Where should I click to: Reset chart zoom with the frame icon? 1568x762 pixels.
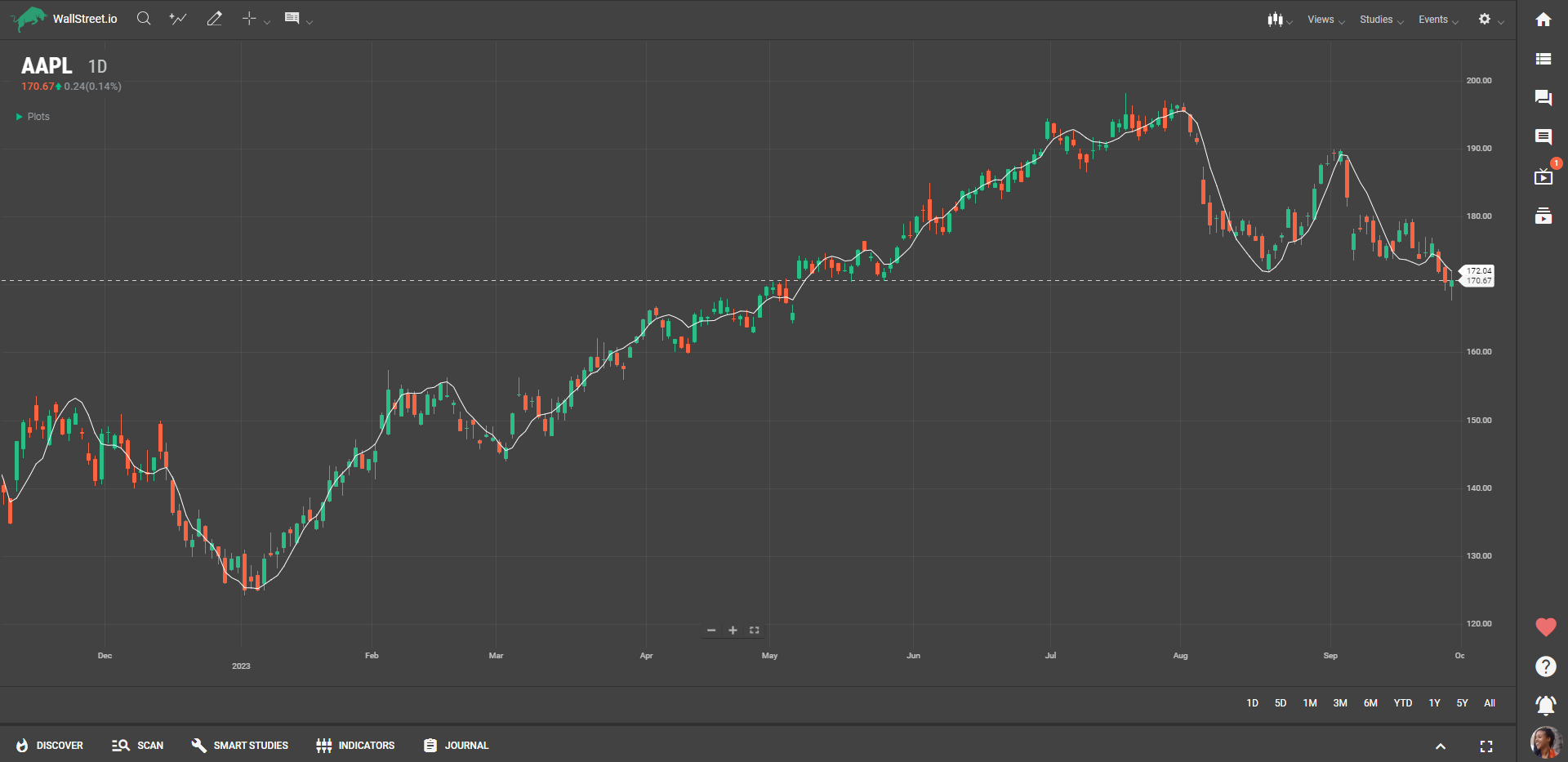click(x=755, y=631)
